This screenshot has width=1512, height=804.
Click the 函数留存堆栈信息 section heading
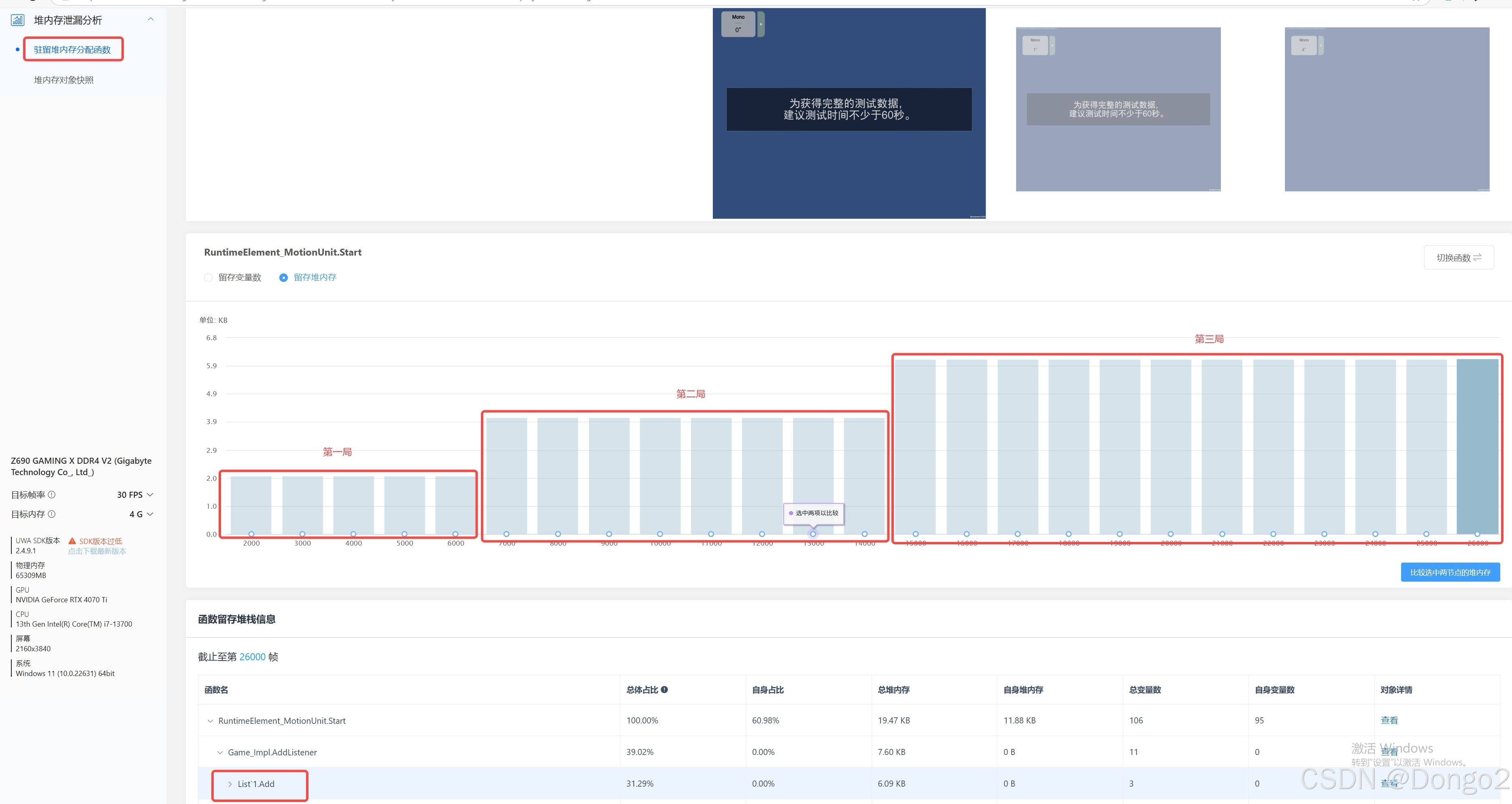point(236,619)
